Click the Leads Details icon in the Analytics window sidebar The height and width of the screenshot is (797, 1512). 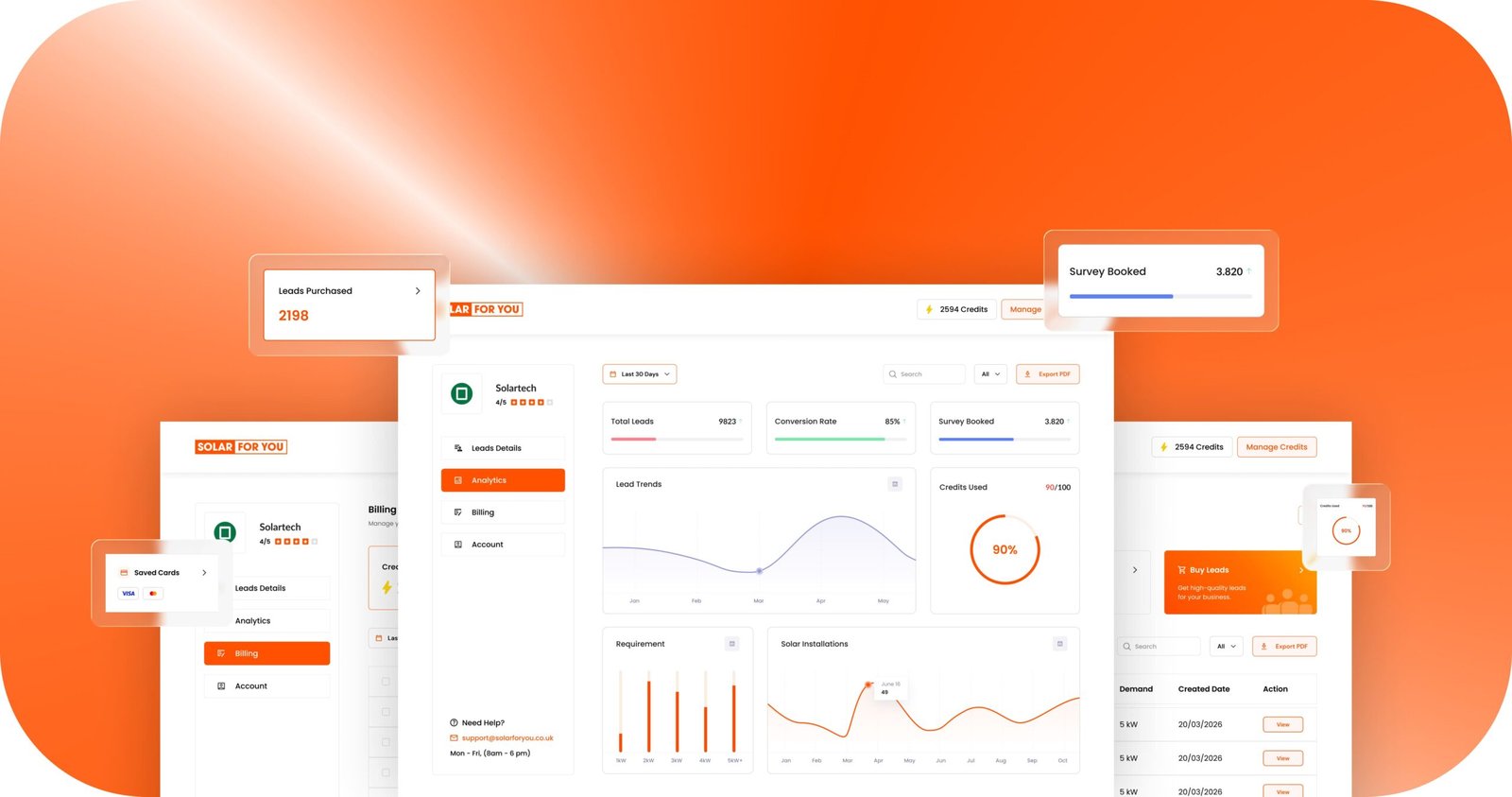458,448
